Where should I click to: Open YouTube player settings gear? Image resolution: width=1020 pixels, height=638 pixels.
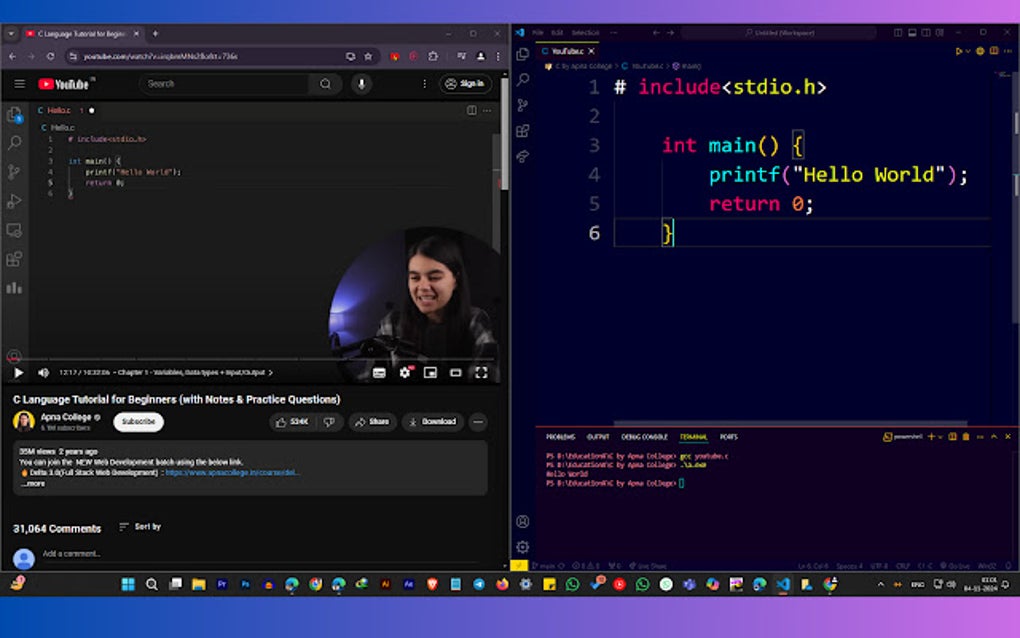405,373
